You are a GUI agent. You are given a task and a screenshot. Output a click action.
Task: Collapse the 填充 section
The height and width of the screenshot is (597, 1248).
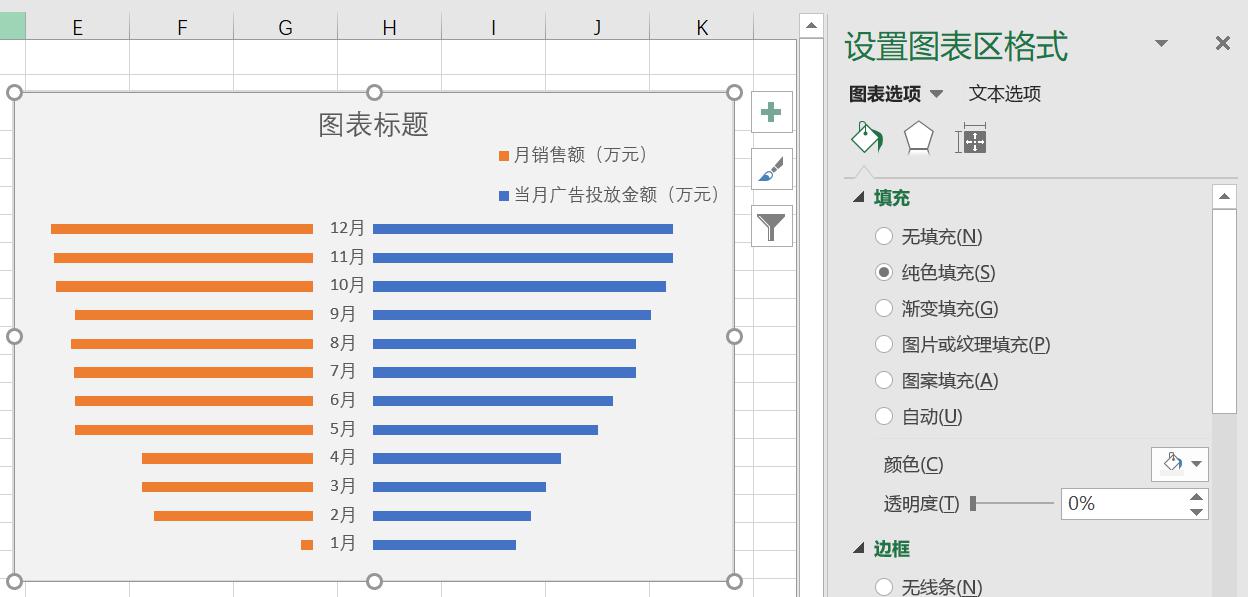pos(858,198)
